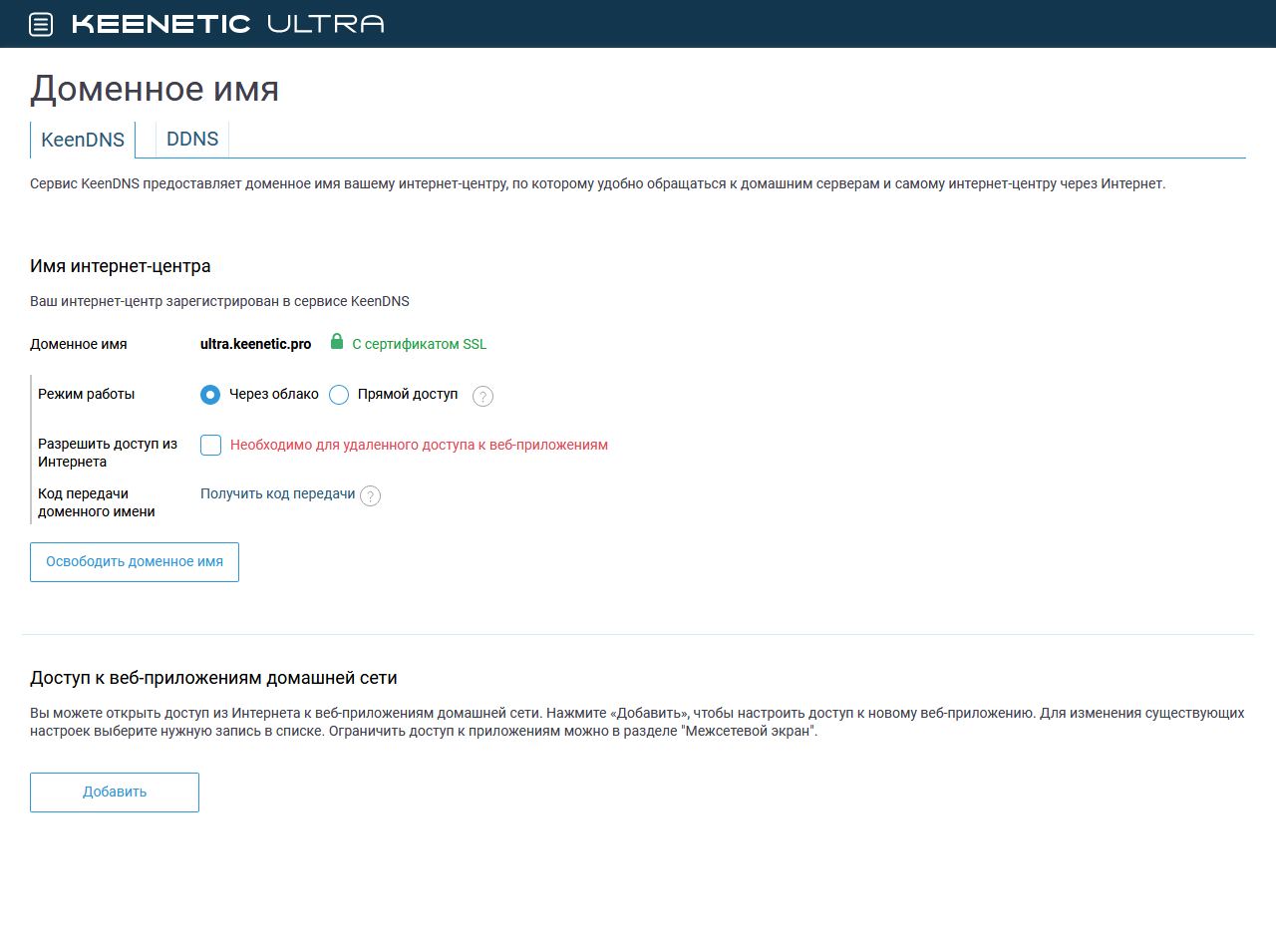Open help for the transfer code

coord(370,495)
